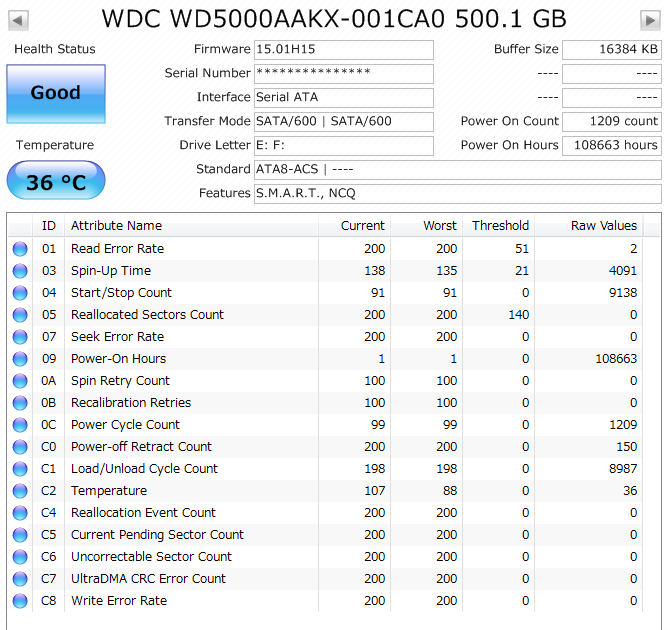Screen dimensions: 670x630
Task: Select the Spin Retry Count row name
Action: pos(120,381)
